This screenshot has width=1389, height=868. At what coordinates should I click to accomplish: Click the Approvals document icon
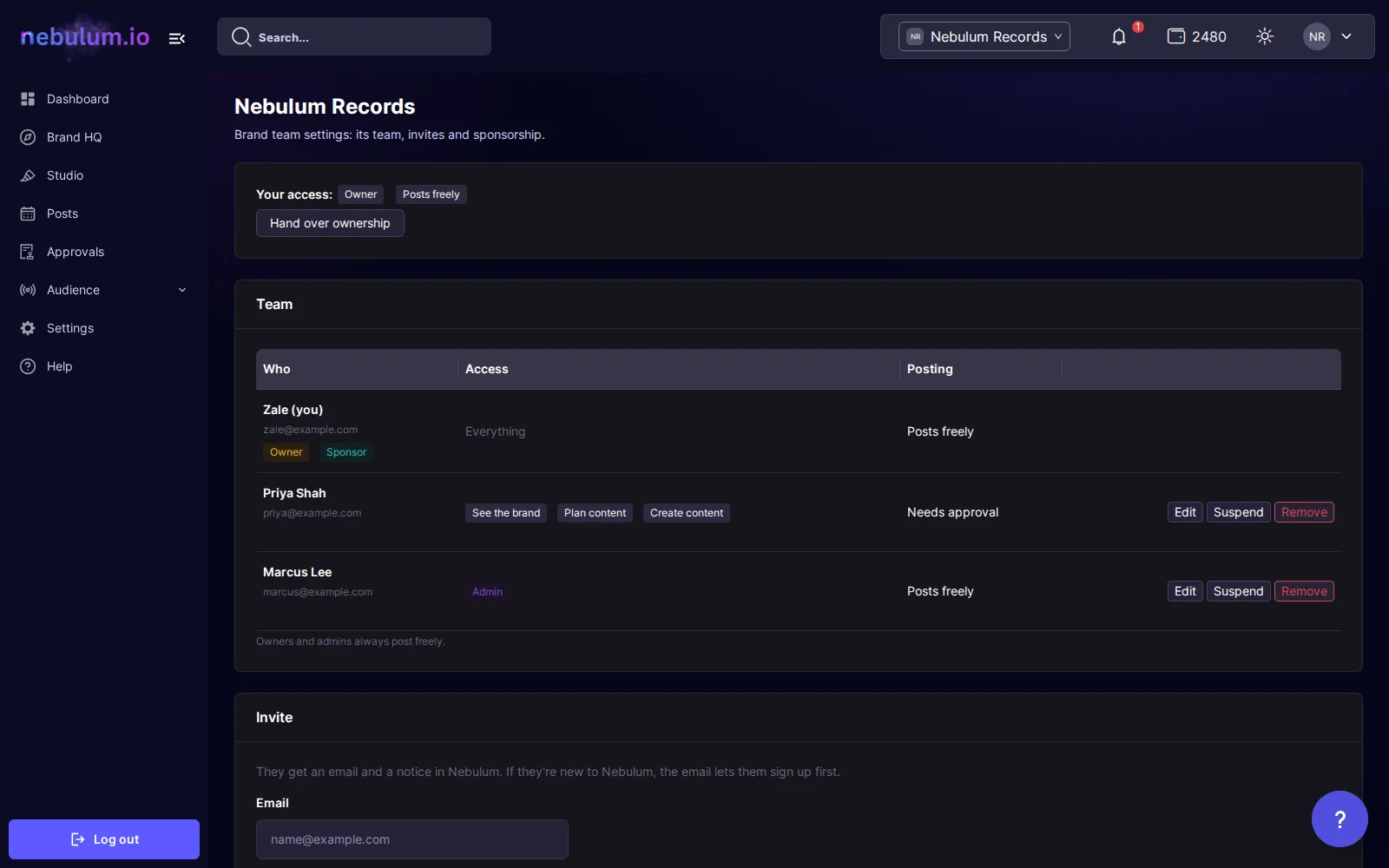[28, 252]
